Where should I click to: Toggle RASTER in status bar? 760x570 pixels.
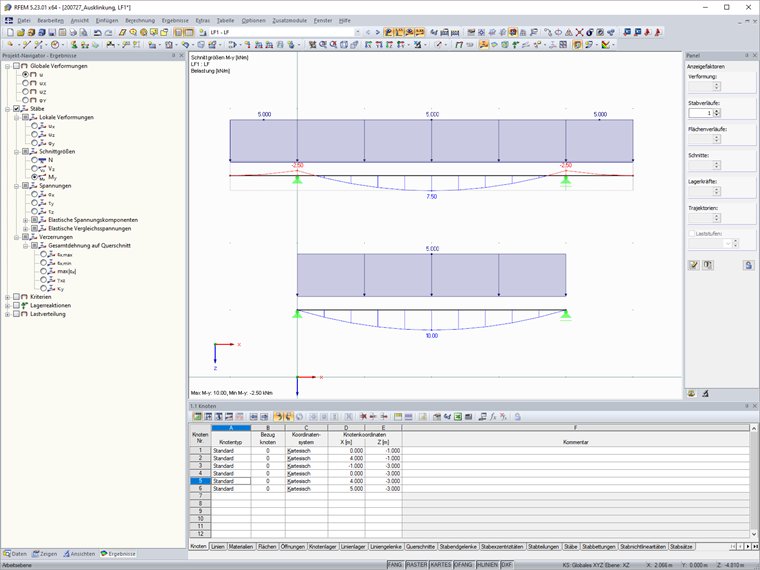pos(416,565)
